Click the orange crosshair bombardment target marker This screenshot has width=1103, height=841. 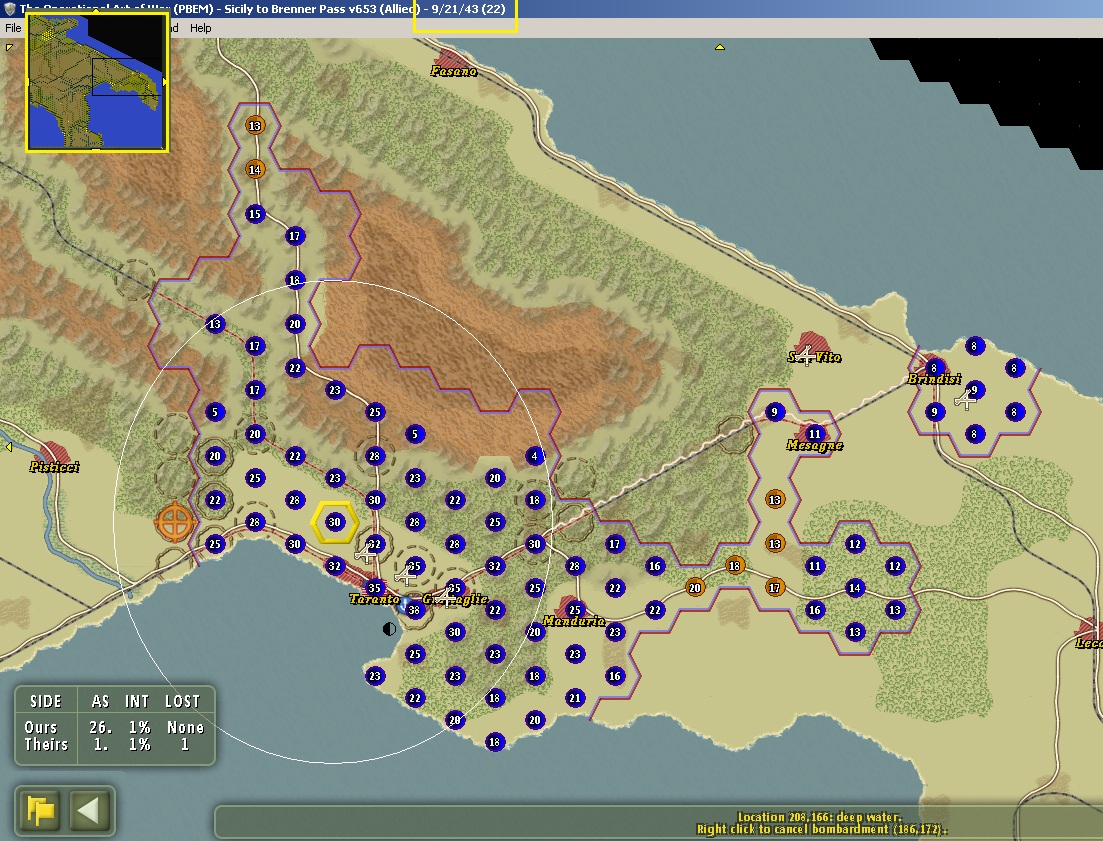pos(174,522)
